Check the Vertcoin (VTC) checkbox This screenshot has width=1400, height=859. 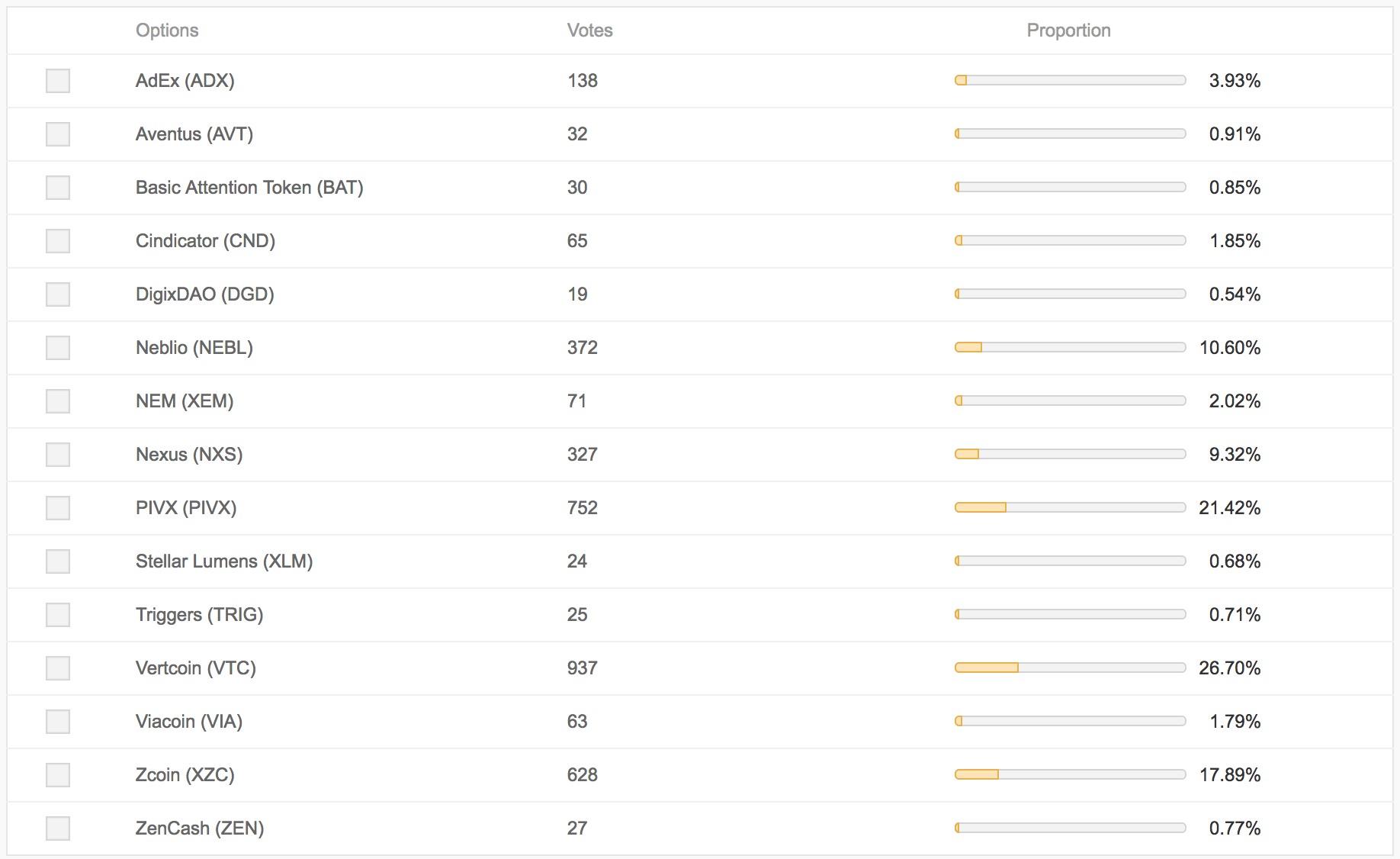coord(58,668)
